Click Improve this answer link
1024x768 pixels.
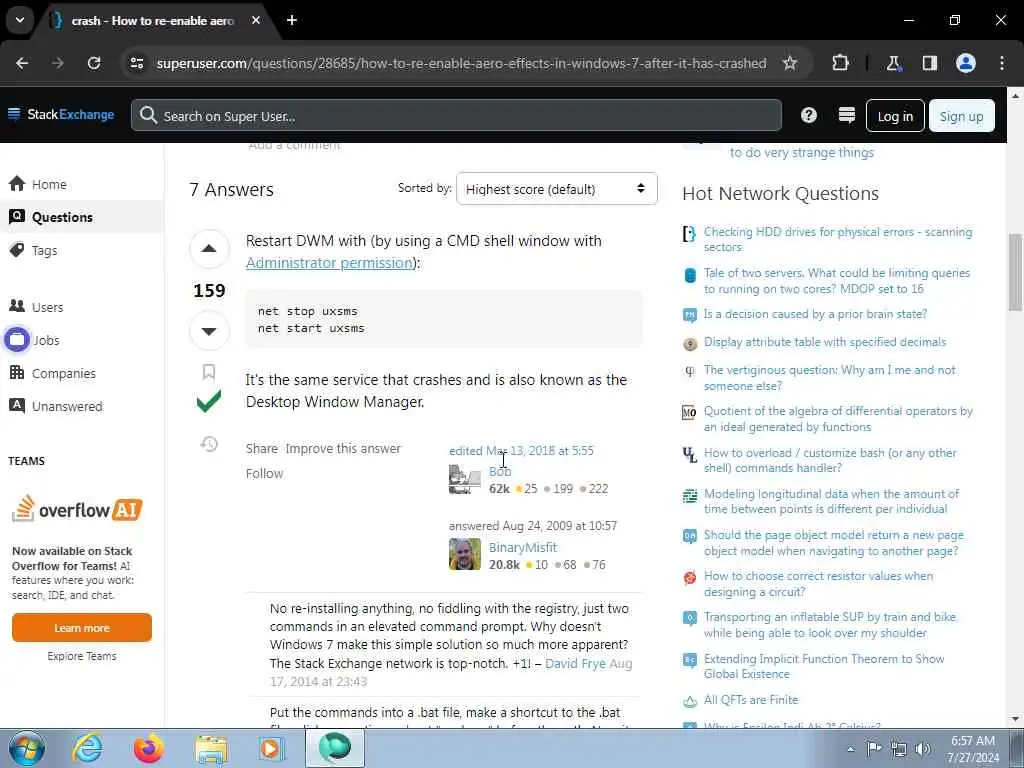click(343, 449)
